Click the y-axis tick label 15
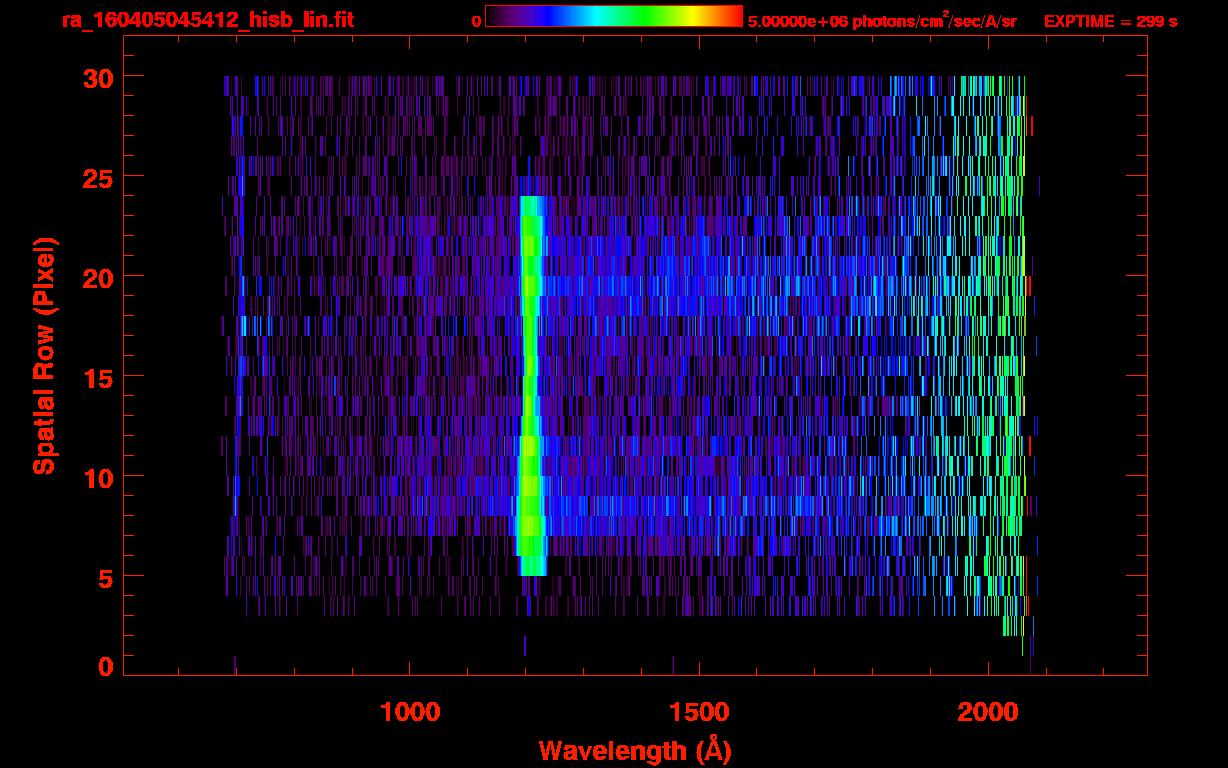Image resolution: width=1228 pixels, height=768 pixels. pyautogui.click(x=98, y=377)
